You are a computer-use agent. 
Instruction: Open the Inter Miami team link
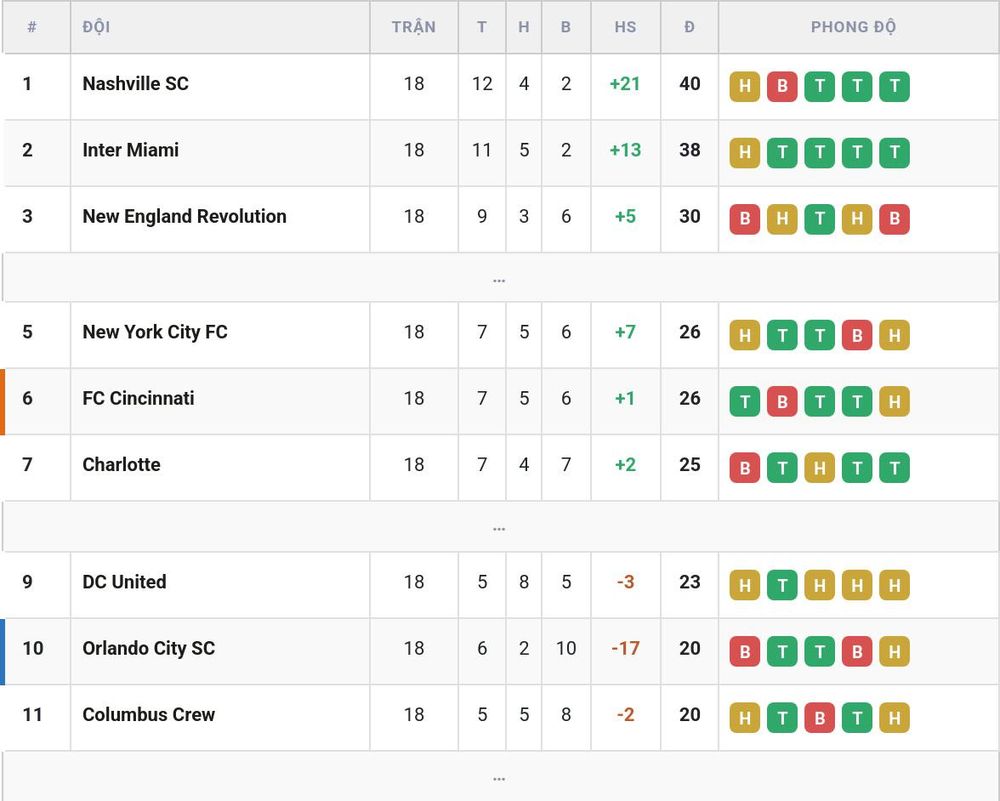pyautogui.click(x=131, y=150)
